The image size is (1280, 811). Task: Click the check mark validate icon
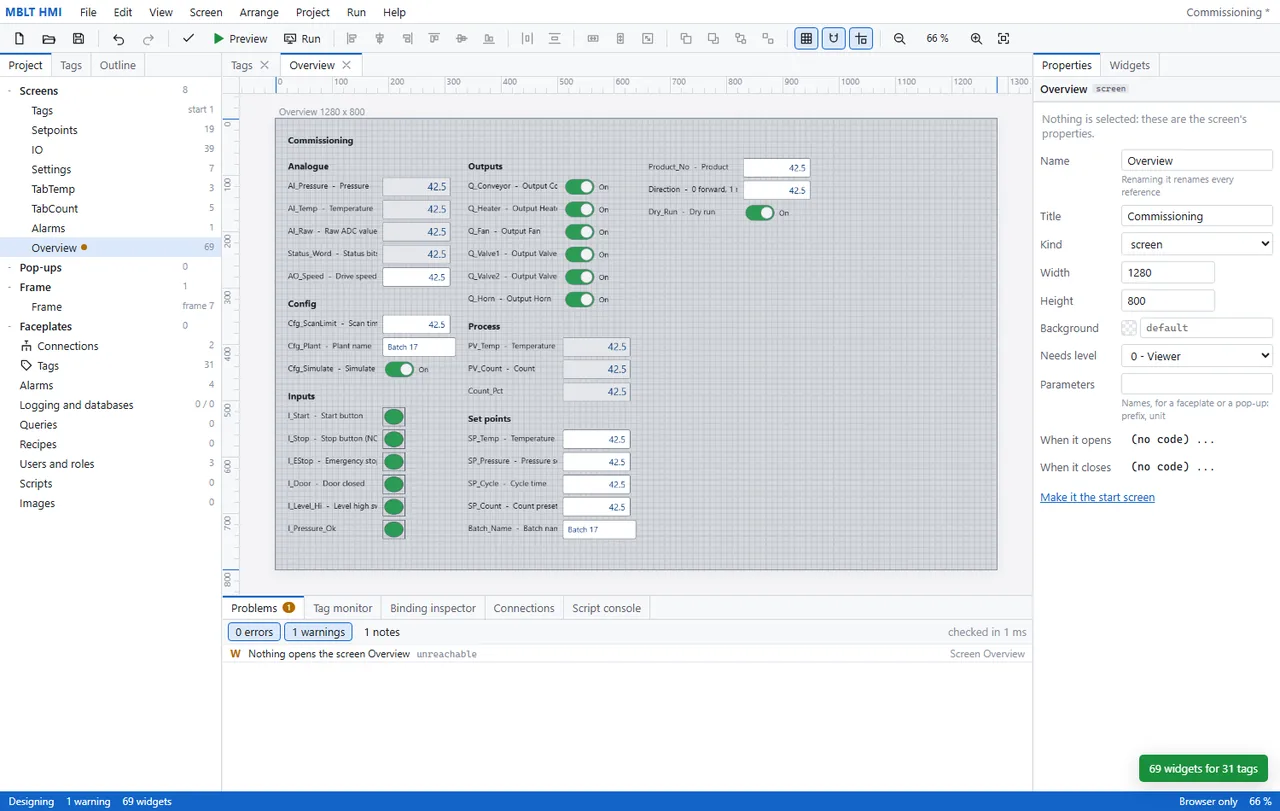click(188, 39)
